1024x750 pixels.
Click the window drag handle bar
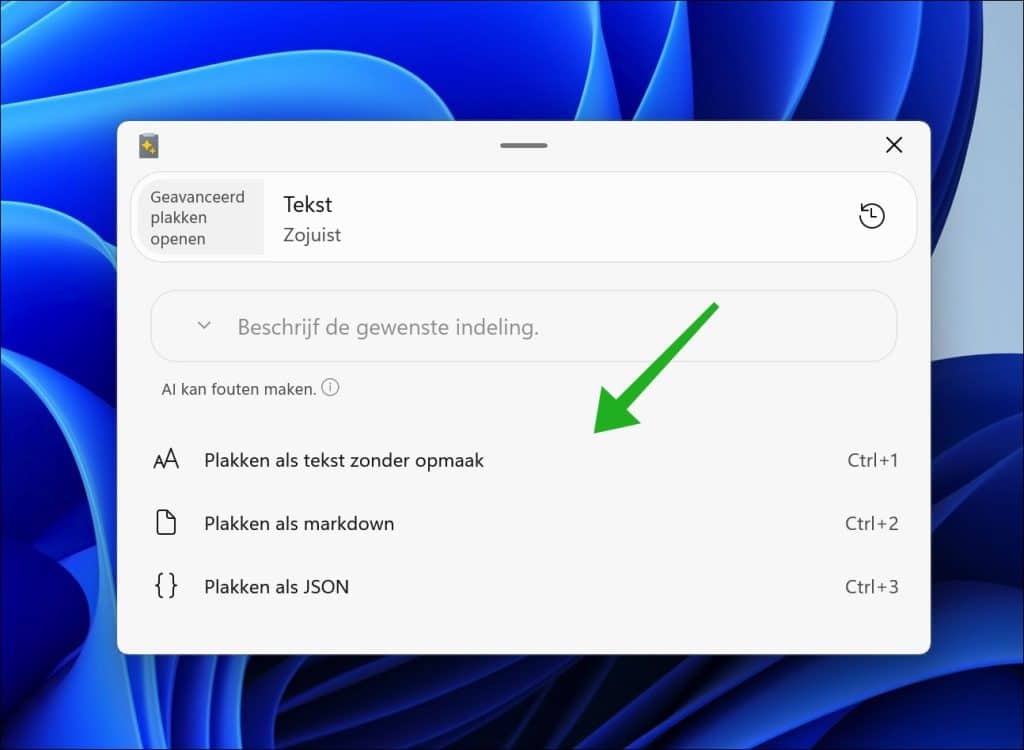click(524, 145)
